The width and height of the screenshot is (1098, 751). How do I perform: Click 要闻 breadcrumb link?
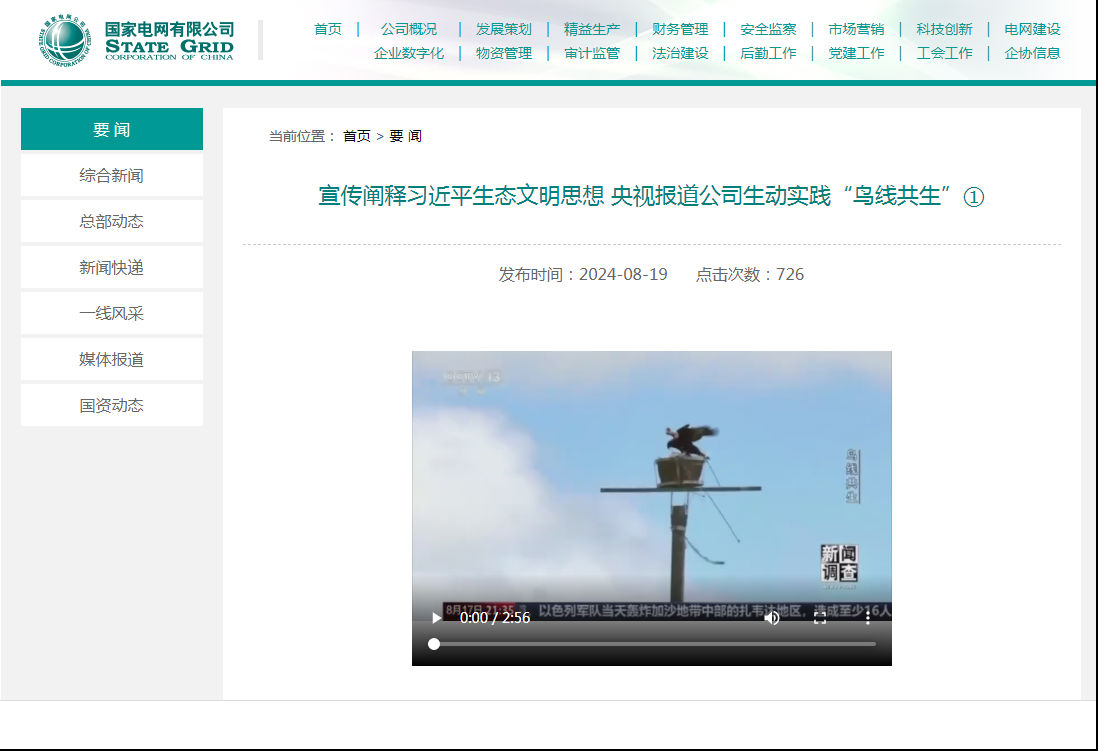pos(405,136)
